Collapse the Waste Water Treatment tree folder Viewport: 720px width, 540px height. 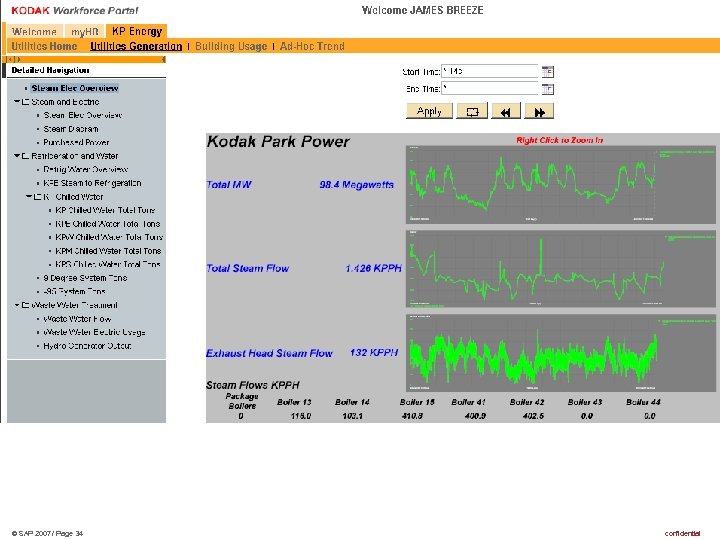[17, 305]
